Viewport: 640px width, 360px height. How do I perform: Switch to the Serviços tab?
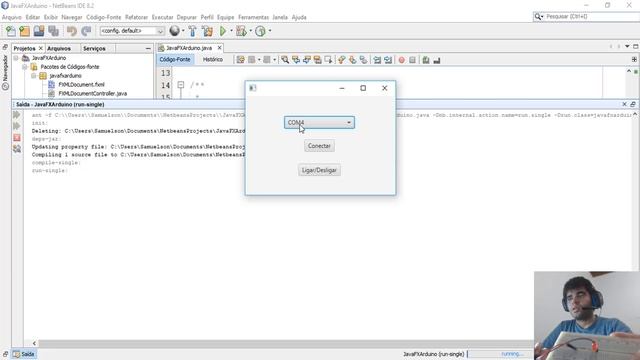94,49
